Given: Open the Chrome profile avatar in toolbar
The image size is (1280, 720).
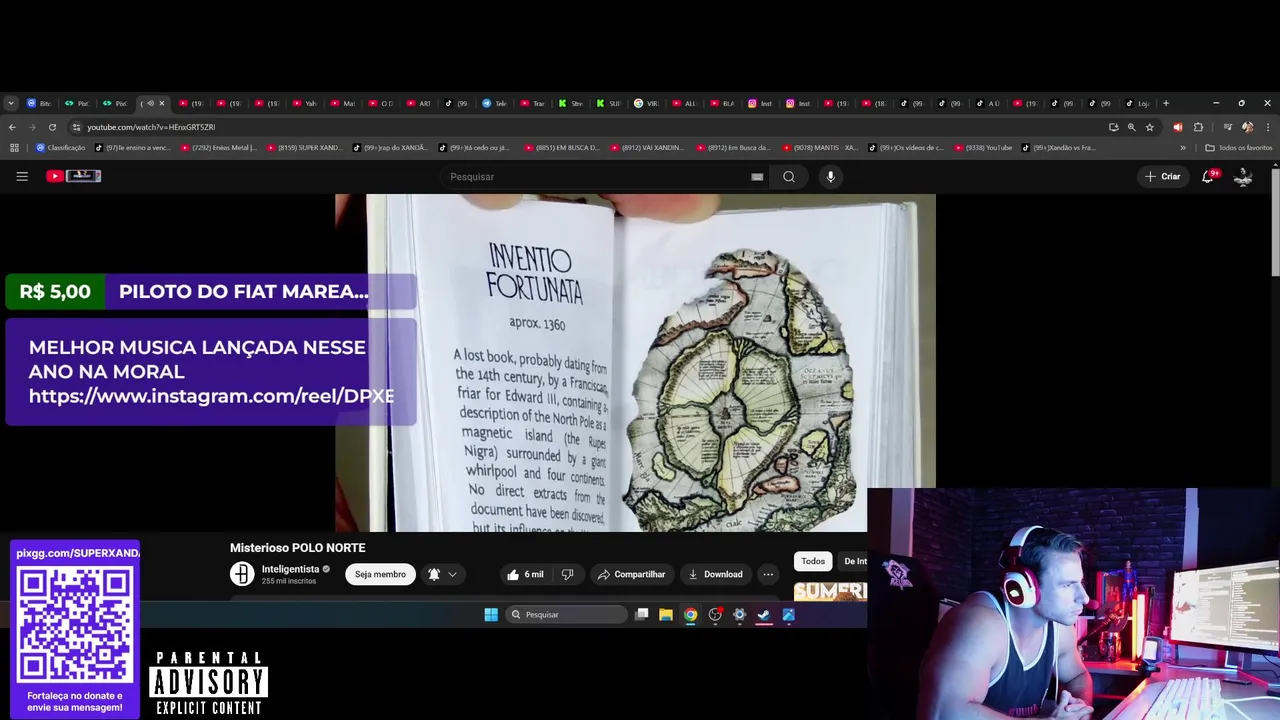Looking at the screenshot, I should point(1247,127).
